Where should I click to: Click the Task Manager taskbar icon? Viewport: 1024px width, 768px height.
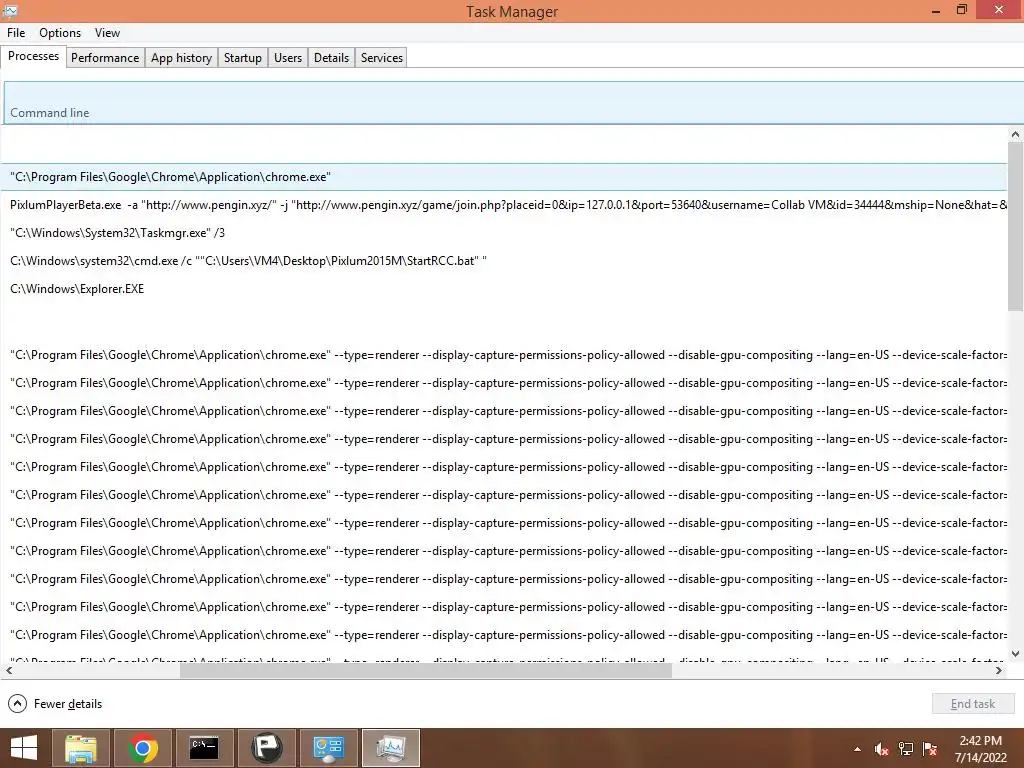(391, 748)
